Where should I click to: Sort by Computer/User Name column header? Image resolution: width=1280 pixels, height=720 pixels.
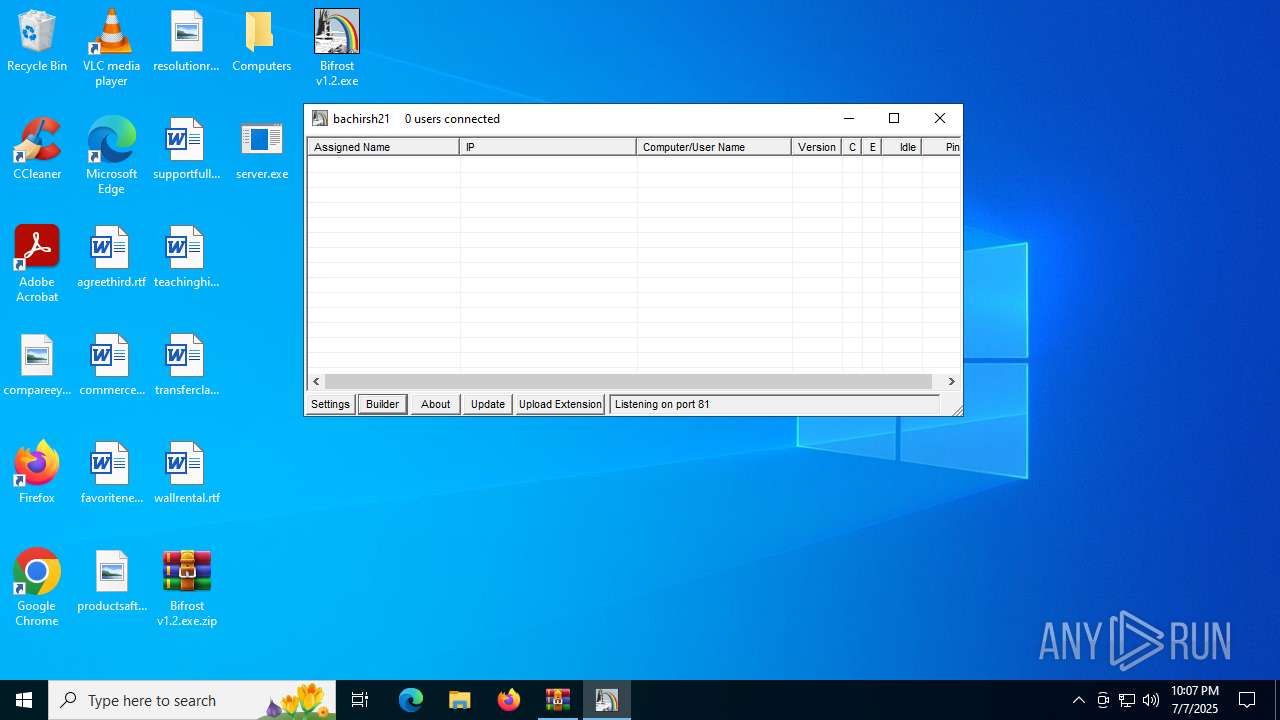(714, 147)
